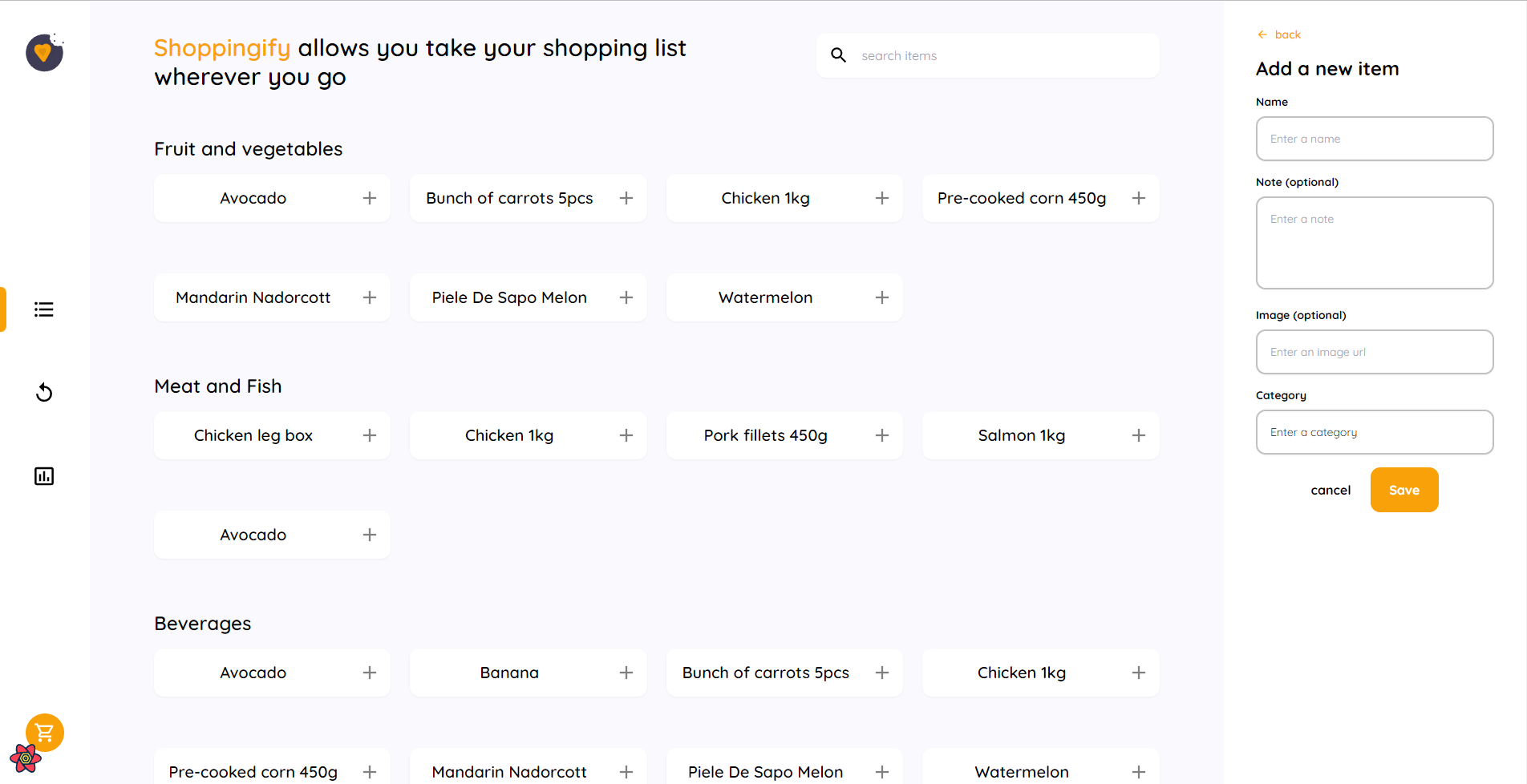Viewport: 1527px width, 784px height.
Task: Add Piele De Sapo Melon from Fruit and vegetables
Action: [626, 297]
